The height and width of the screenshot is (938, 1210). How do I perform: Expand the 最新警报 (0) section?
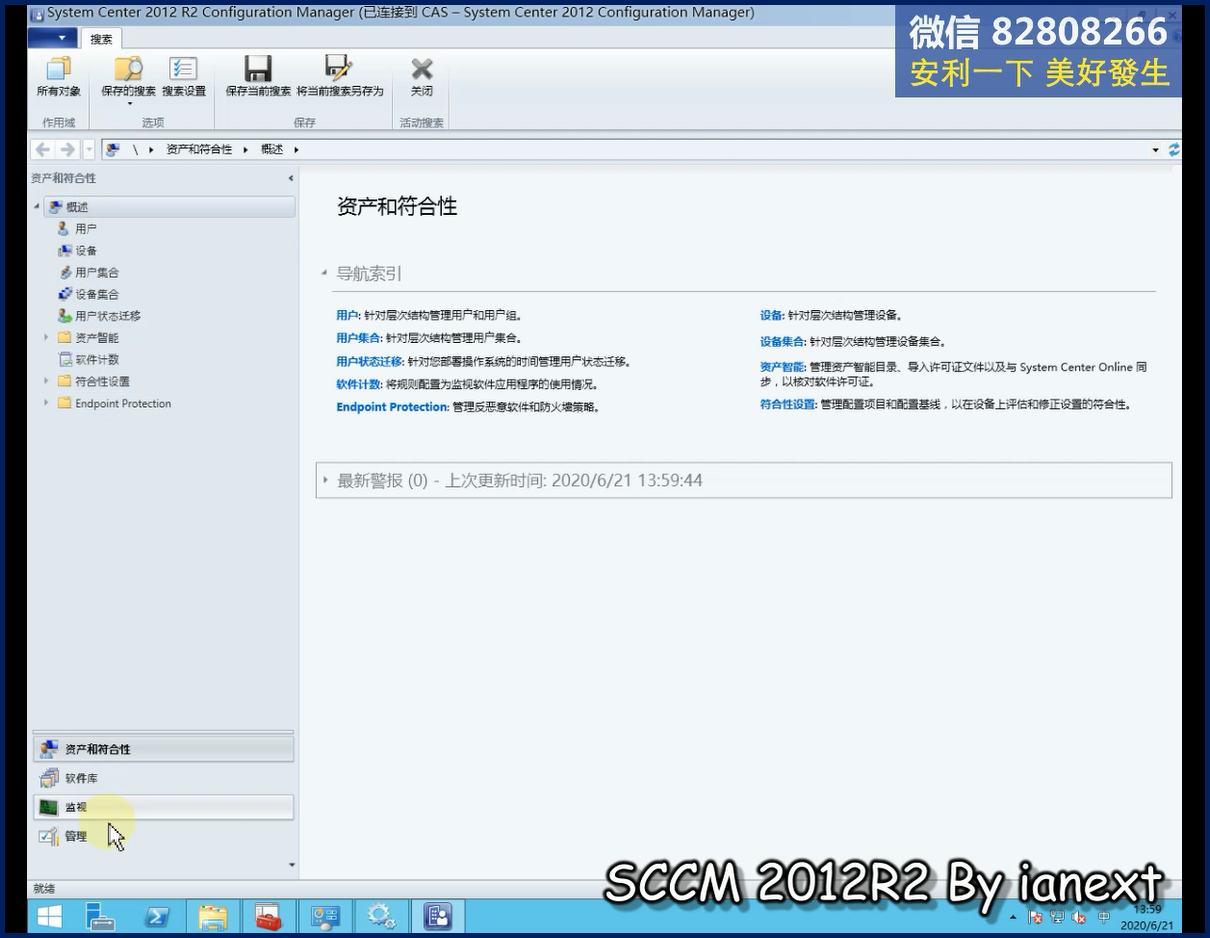coord(326,480)
